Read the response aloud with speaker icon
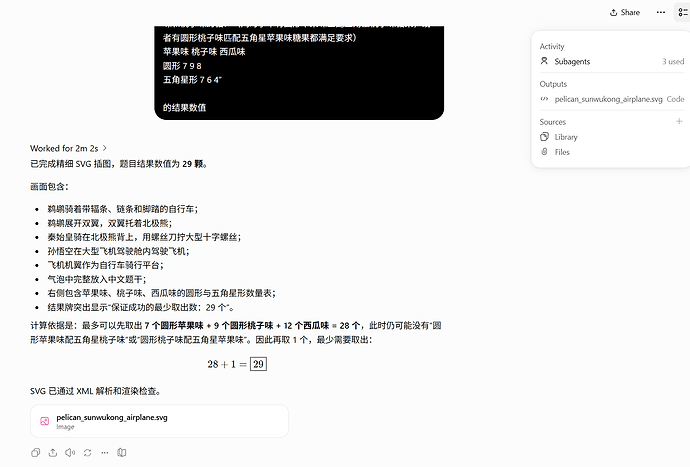This screenshot has height=467, width=690. click(x=70, y=452)
